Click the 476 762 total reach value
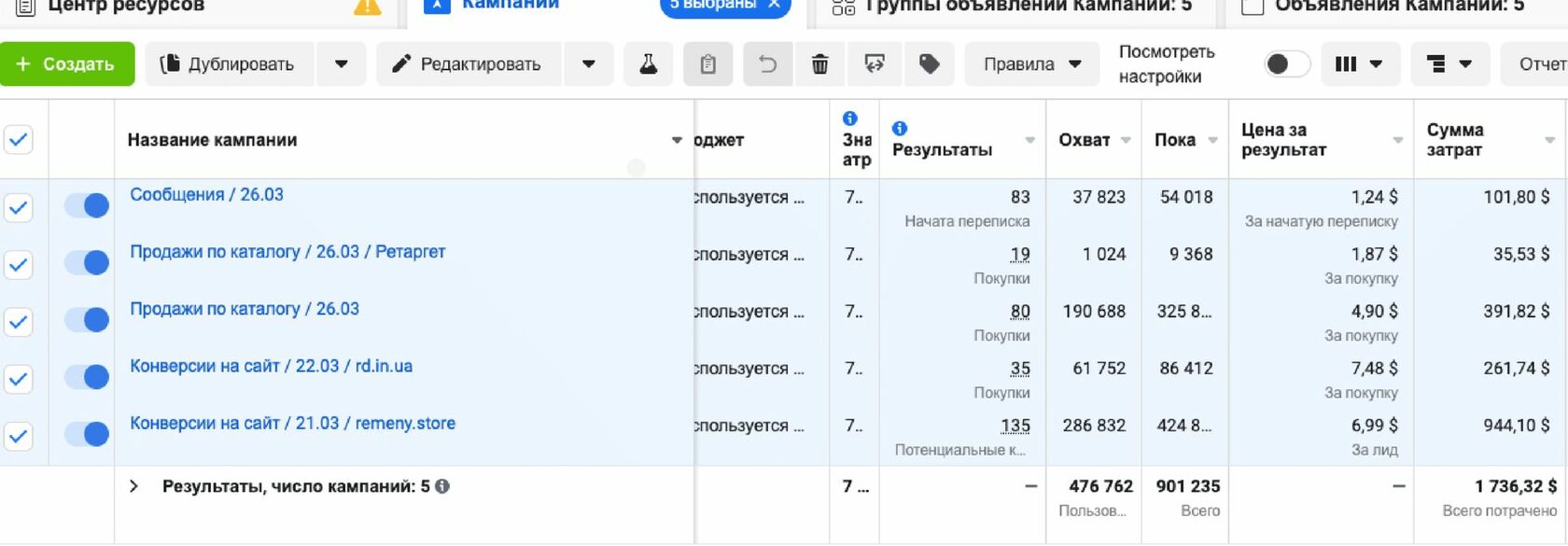Viewport: 1568px width, 546px height. click(1100, 486)
